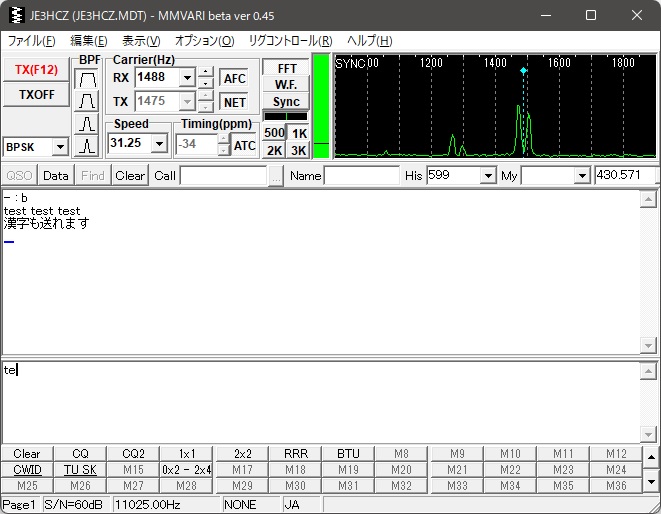661x514 pixels.
Task: Select the widest BPF filter shape icon
Action: (x=88, y=78)
